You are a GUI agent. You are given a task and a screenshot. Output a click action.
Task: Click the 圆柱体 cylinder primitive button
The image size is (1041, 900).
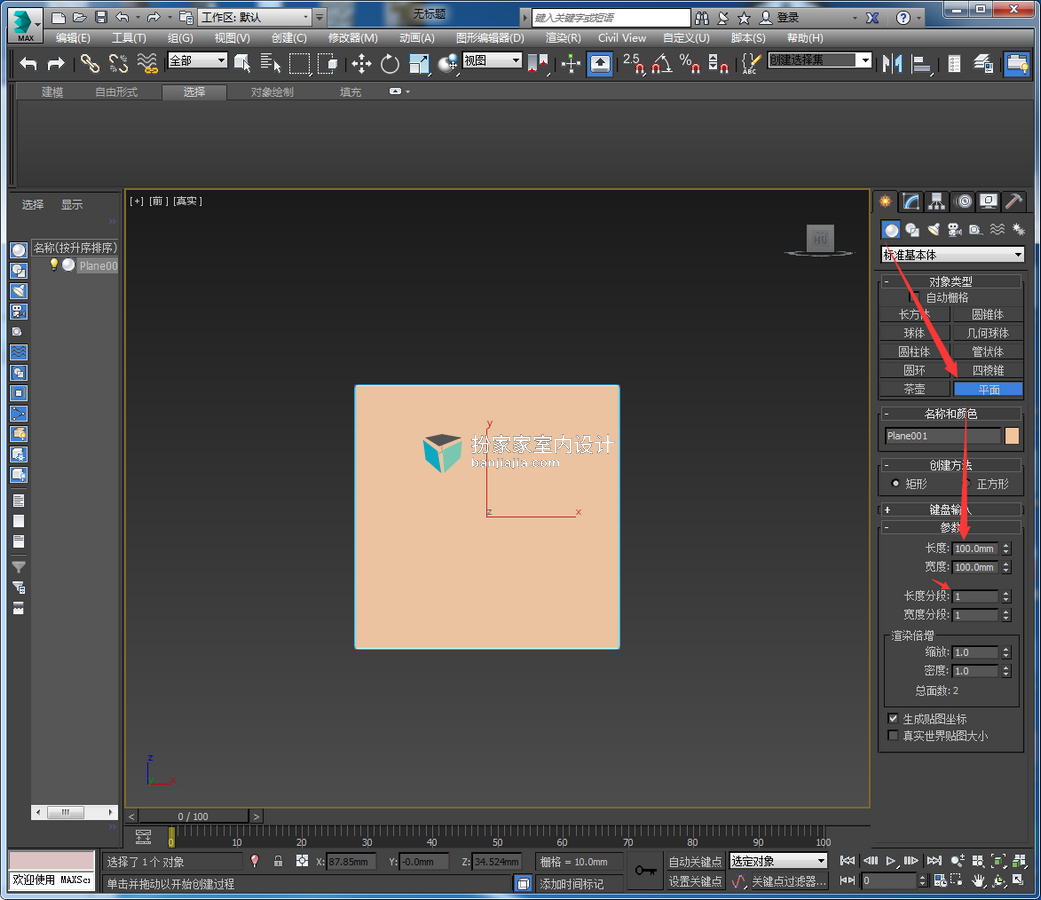pyautogui.click(x=915, y=352)
